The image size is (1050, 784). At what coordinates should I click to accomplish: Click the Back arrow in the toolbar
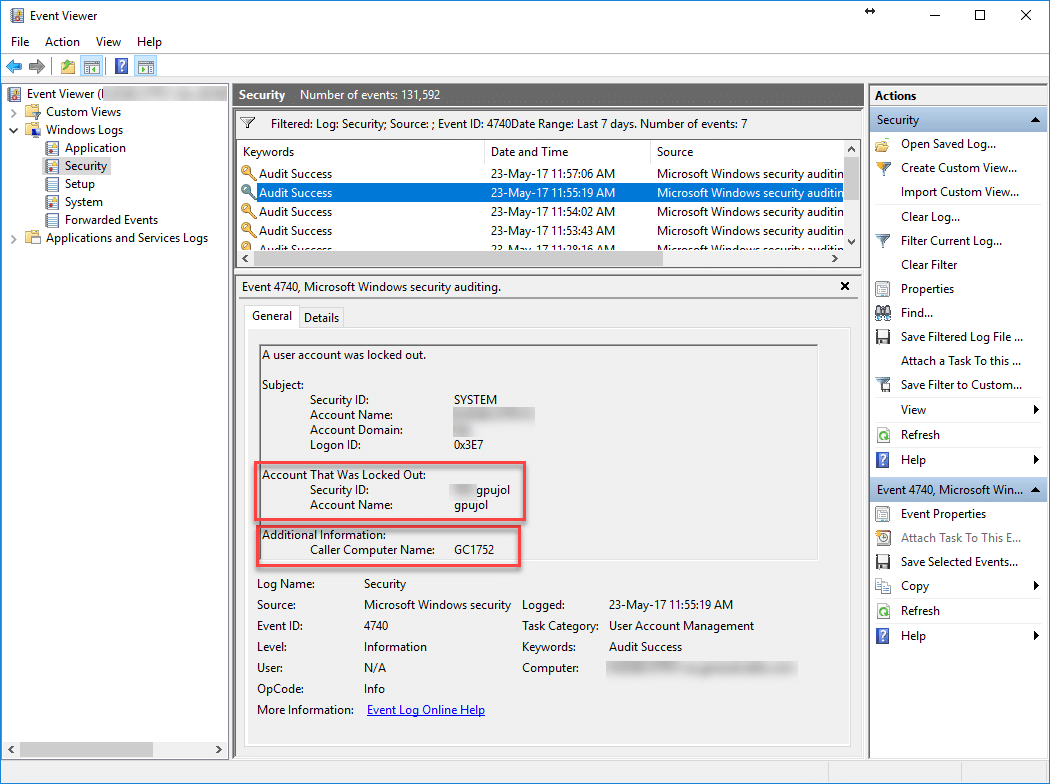point(14,67)
